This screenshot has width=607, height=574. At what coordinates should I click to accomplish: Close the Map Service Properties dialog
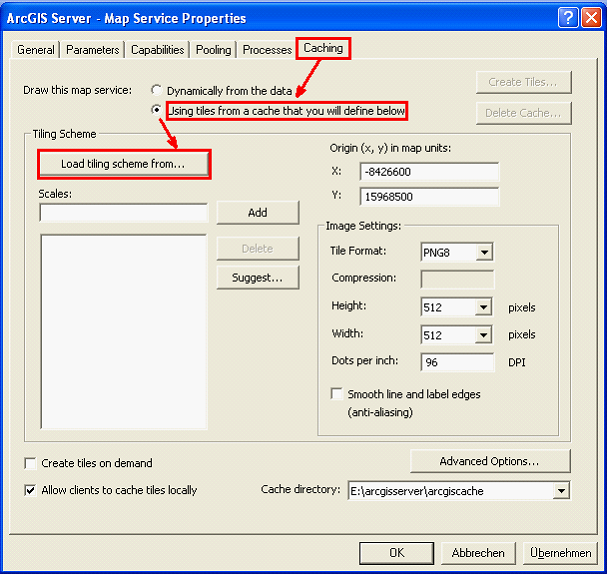tap(591, 17)
